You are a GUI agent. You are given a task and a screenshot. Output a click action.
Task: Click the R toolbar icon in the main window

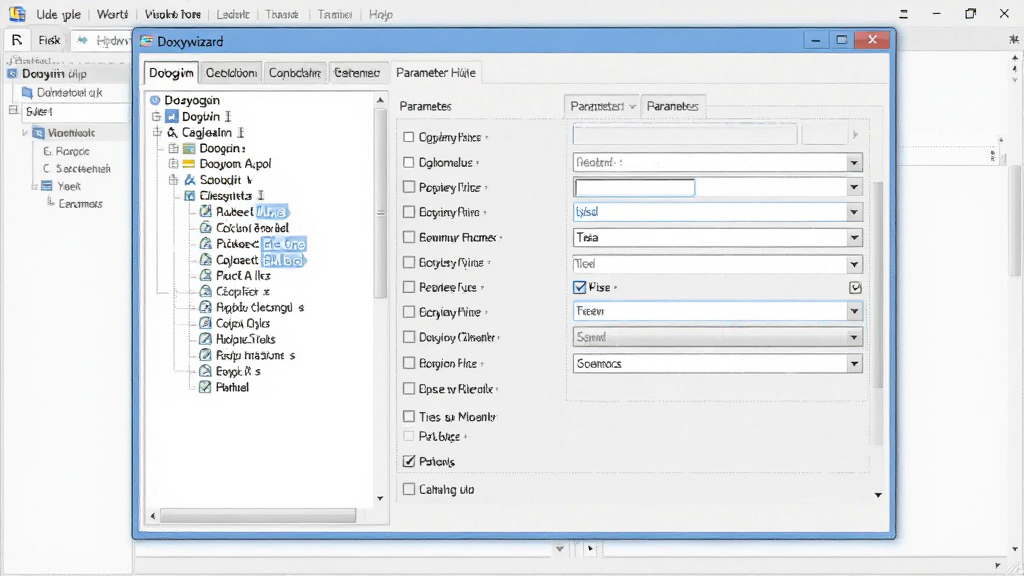click(x=17, y=40)
